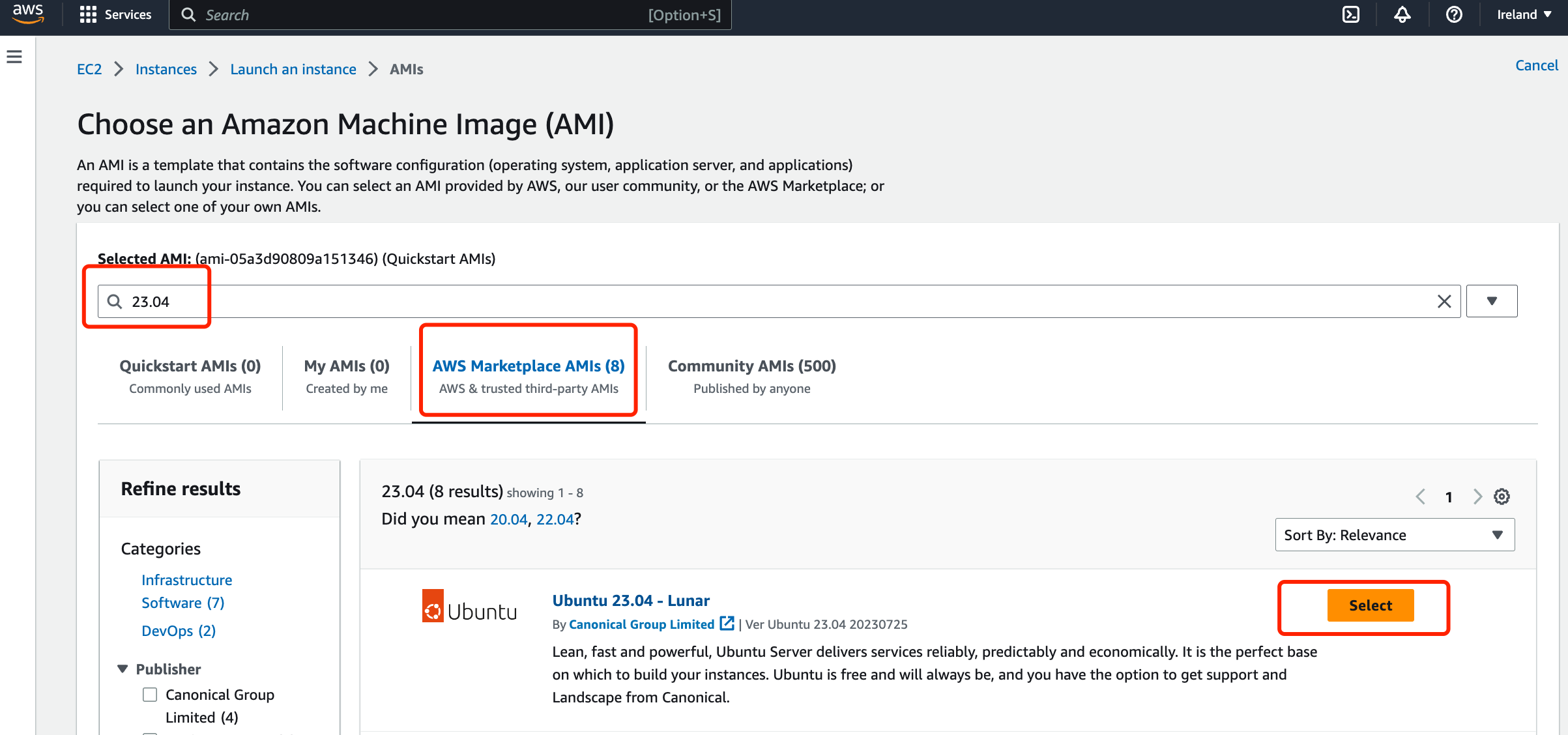Image resolution: width=1568 pixels, height=735 pixels.
Task: Click the AMIs breadcrumb text
Action: coord(407,69)
